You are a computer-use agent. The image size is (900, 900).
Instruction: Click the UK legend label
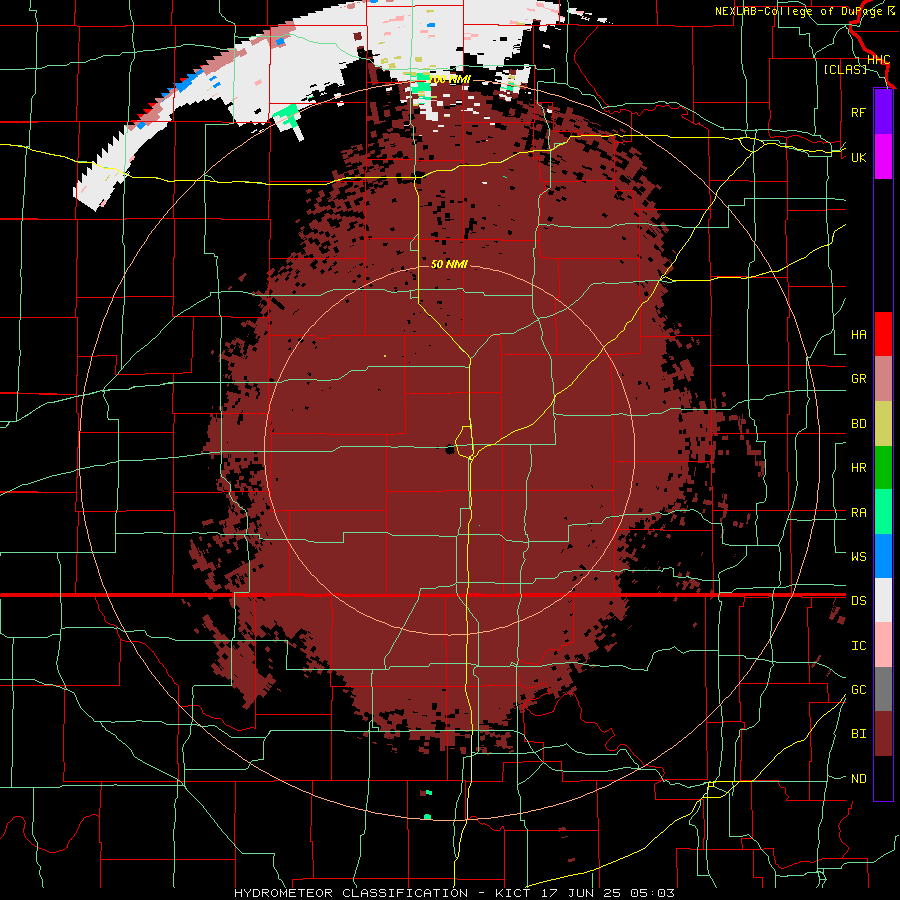click(858, 157)
